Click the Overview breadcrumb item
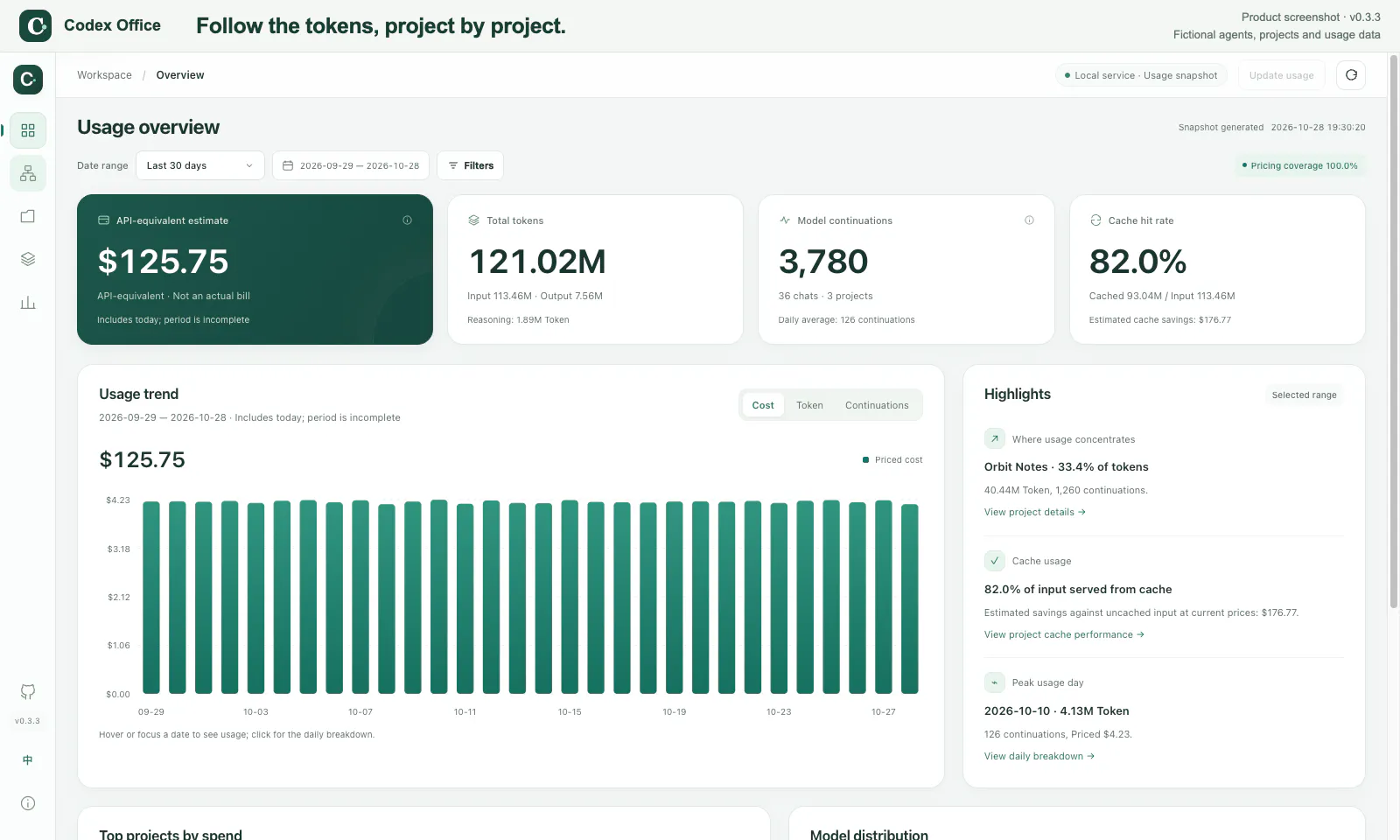The width and height of the screenshot is (1400, 840). click(x=180, y=75)
